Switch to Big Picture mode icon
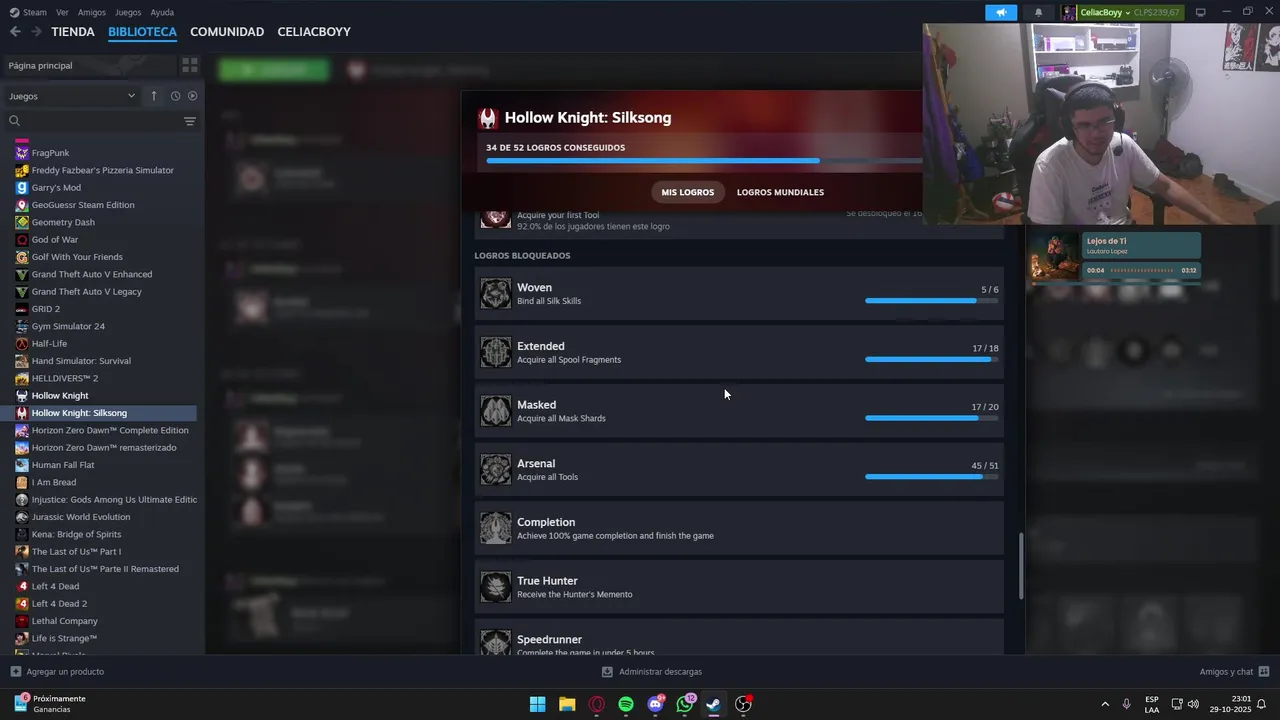Image resolution: width=1280 pixels, height=720 pixels. (x=1201, y=12)
